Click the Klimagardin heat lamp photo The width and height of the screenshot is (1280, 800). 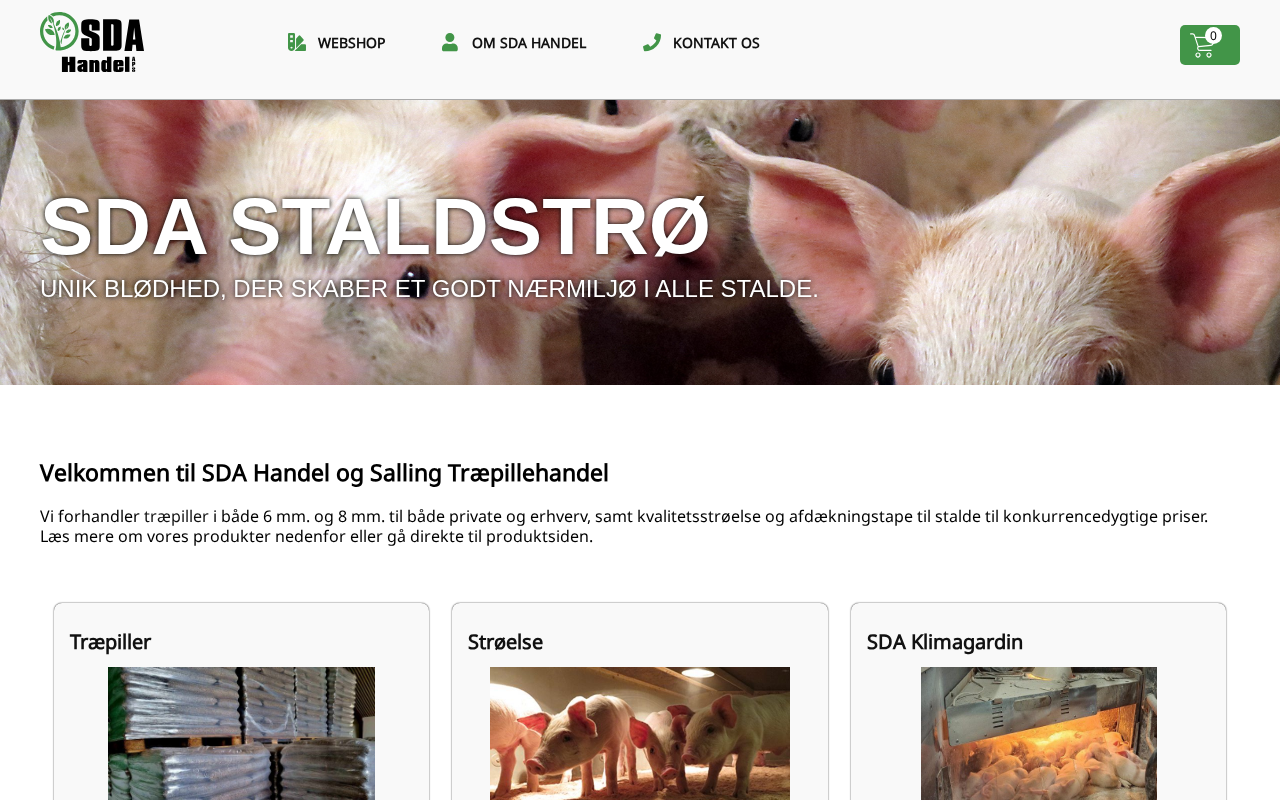click(x=1039, y=733)
